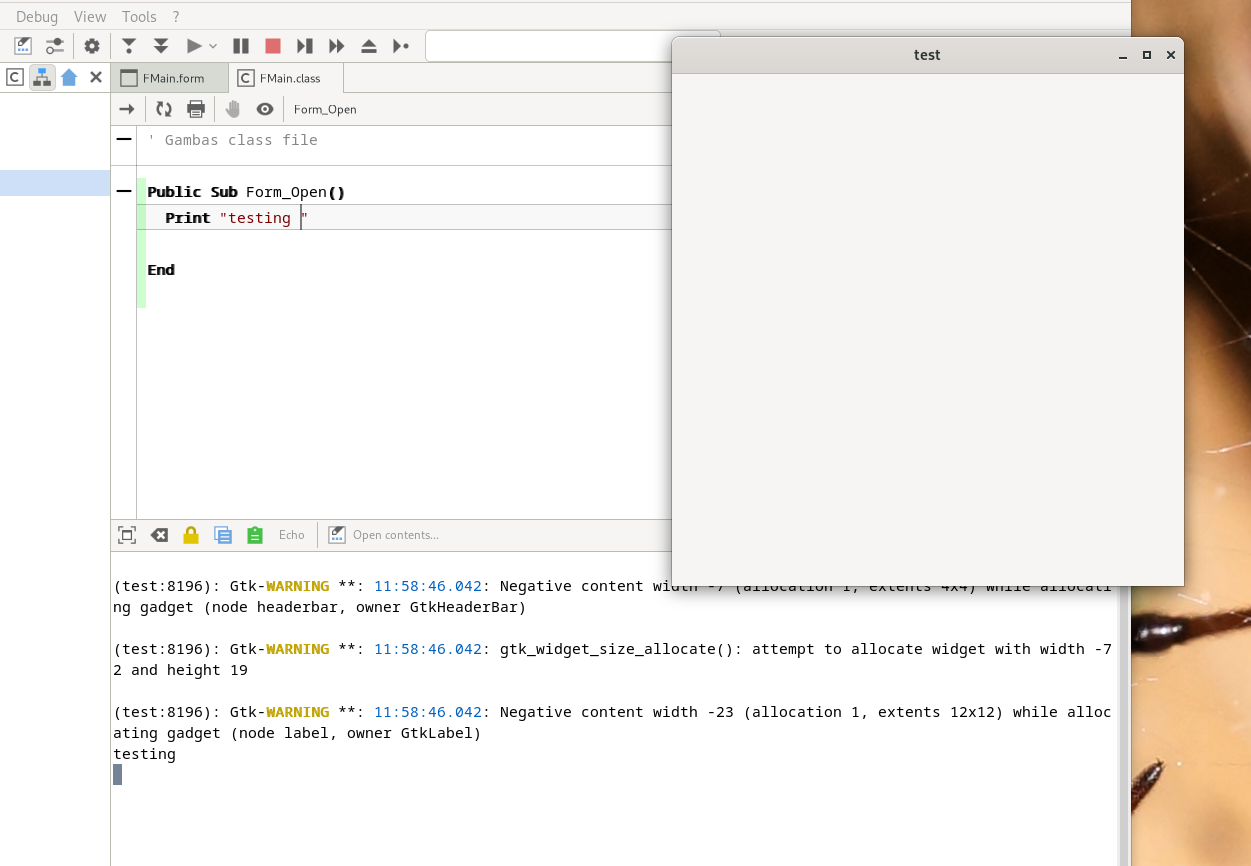This screenshot has width=1251, height=866.
Task: Open the Debug menu
Action: point(37,17)
